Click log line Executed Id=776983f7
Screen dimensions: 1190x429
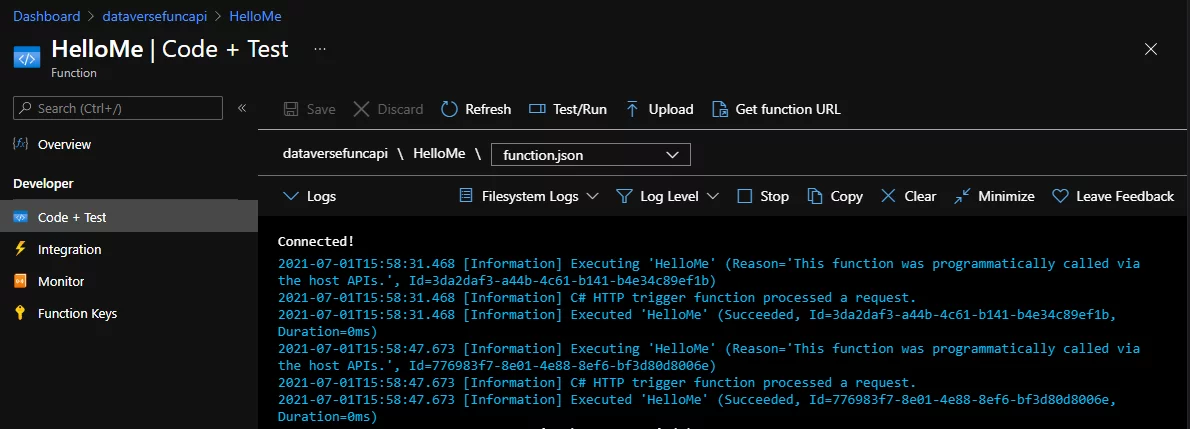point(698,408)
